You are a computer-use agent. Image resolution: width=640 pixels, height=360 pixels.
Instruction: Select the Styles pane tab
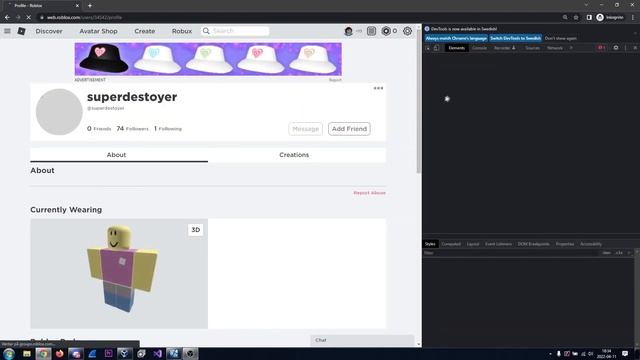pos(430,244)
